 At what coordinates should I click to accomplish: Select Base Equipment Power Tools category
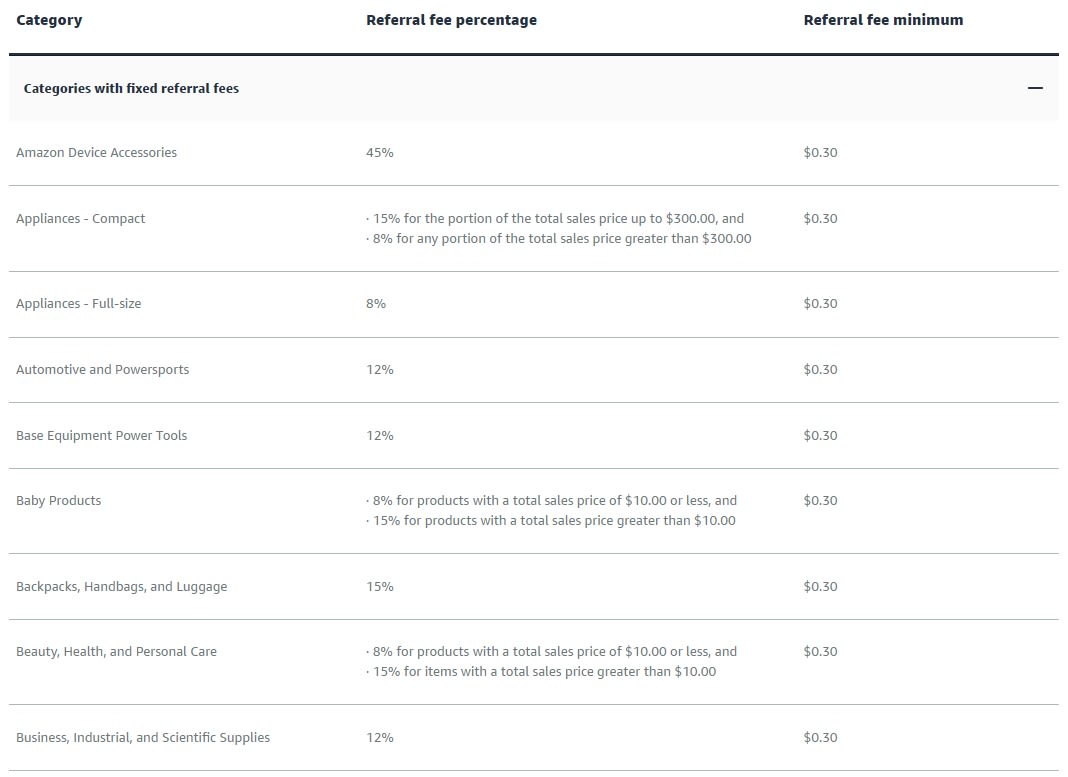[x=101, y=435]
